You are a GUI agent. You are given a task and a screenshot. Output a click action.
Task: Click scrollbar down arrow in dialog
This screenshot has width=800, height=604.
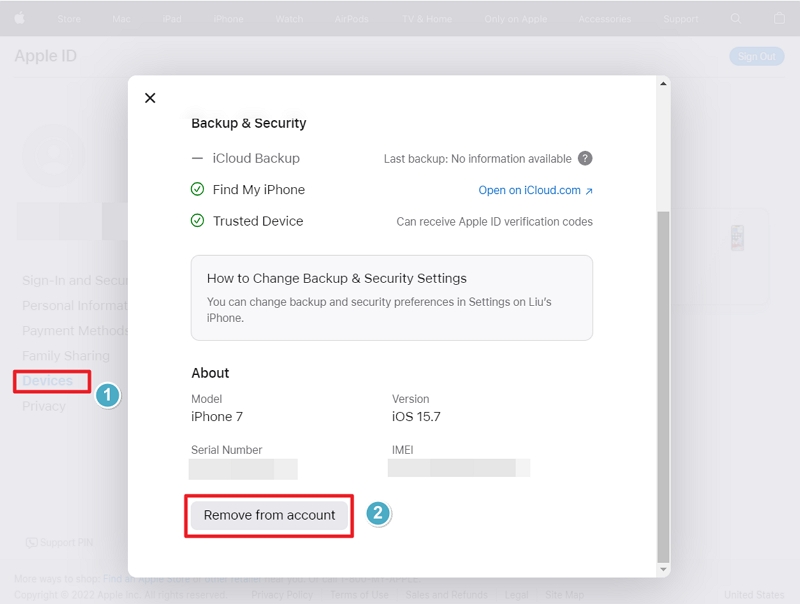click(x=663, y=569)
